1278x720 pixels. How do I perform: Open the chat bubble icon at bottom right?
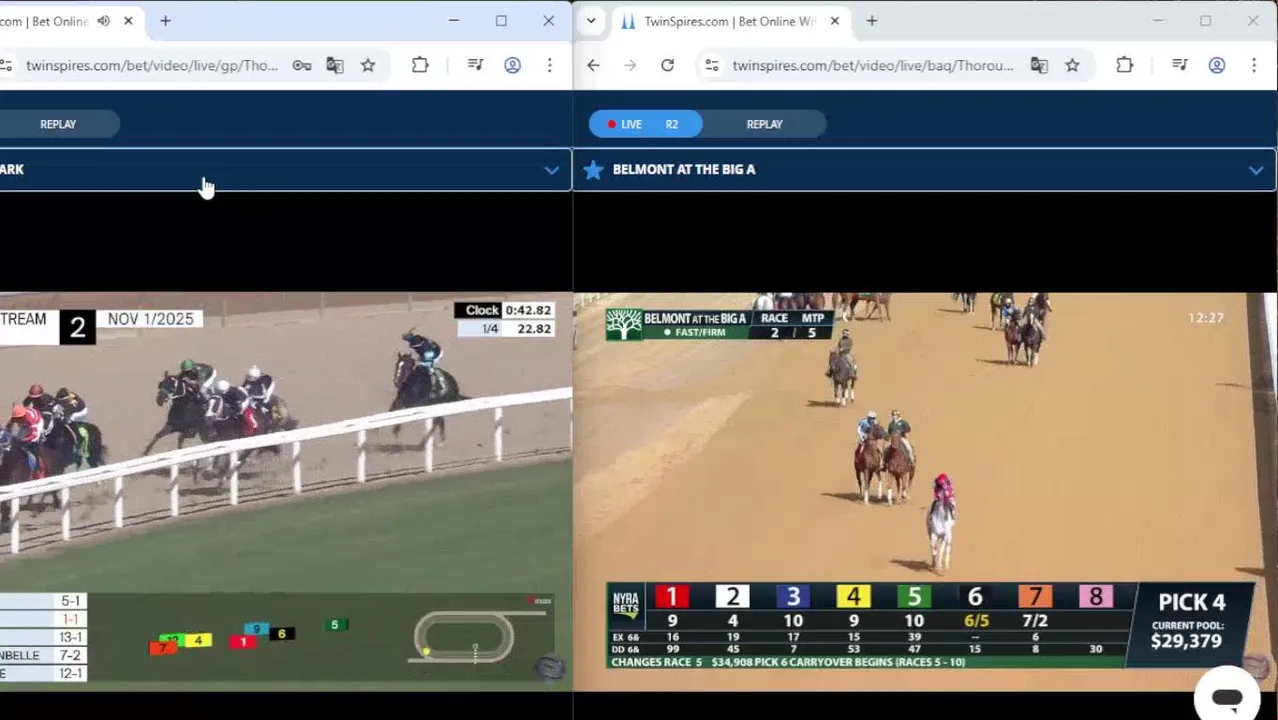click(x=1227, y=698)
